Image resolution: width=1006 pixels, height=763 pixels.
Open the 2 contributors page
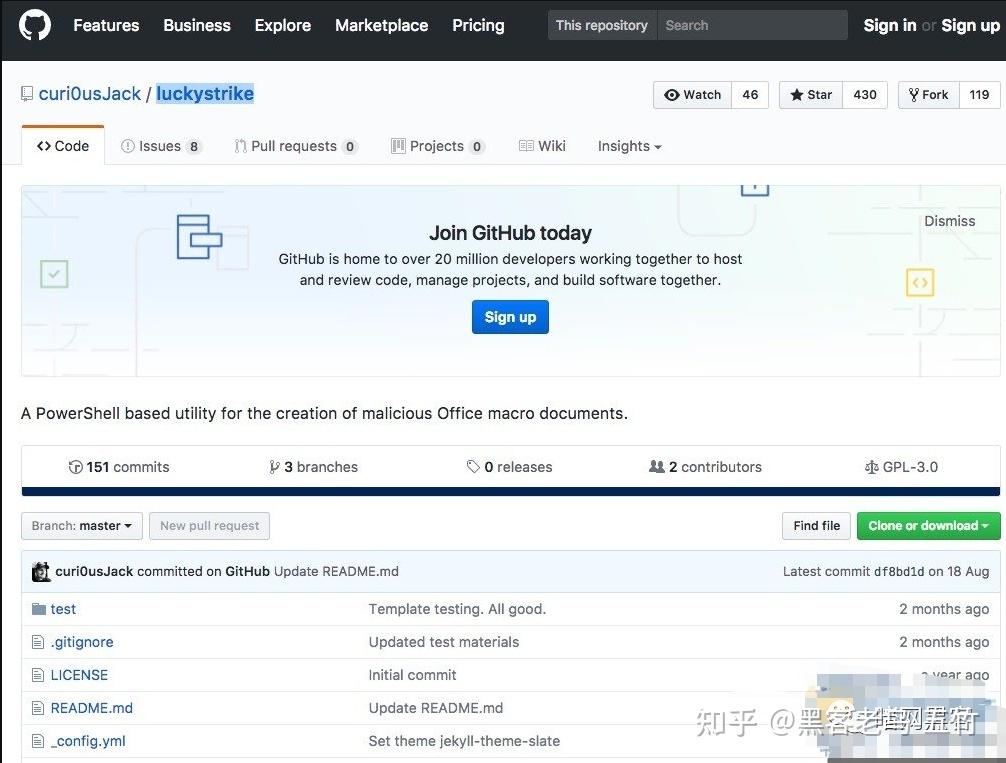coord(705,467)
